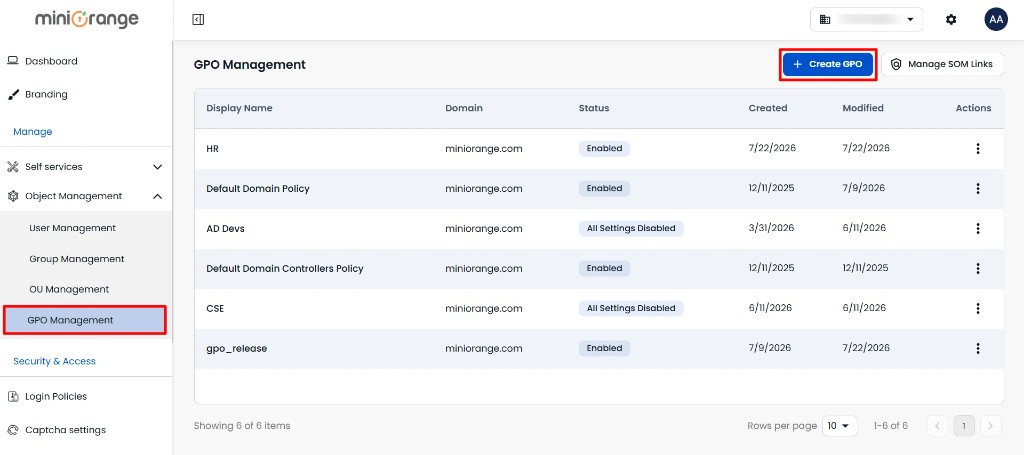The width and height of the screenshot is (1024, 455).
Task: Open actions for Default Domain Controllers Policy
Action: click(x=978, y=268)
